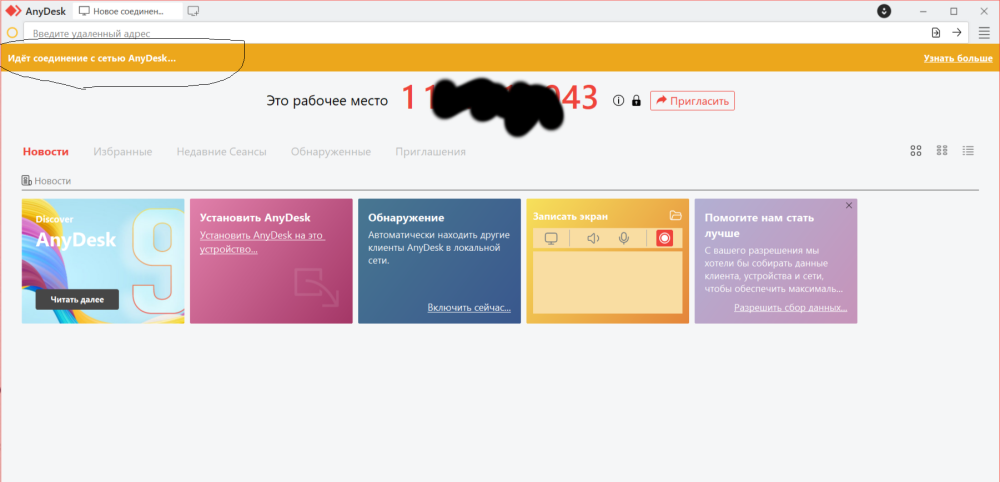Switch to list view
This screenshot has height=482, width=1000.
click(968, 150)
